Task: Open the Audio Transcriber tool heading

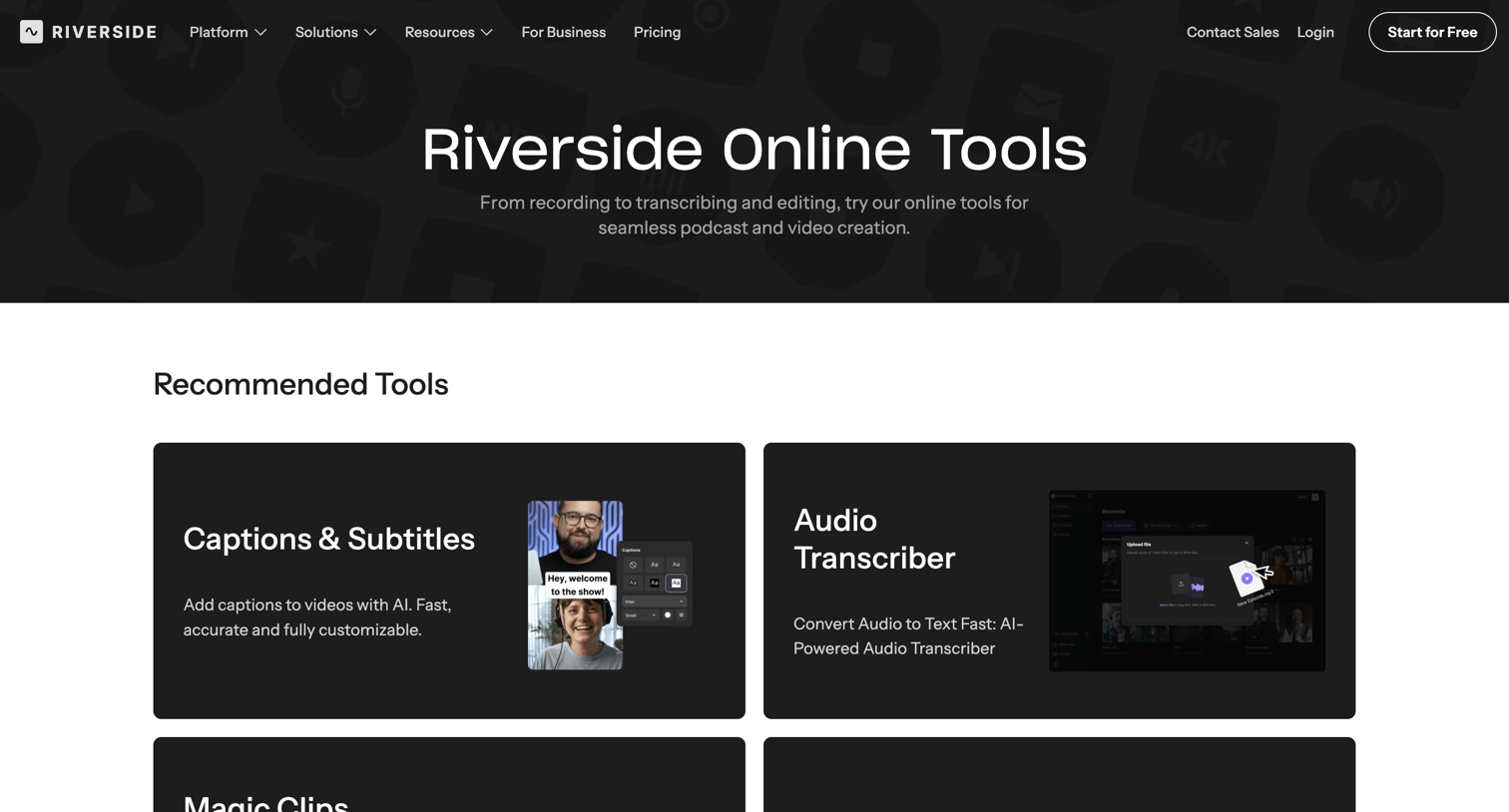Action: 874,539
